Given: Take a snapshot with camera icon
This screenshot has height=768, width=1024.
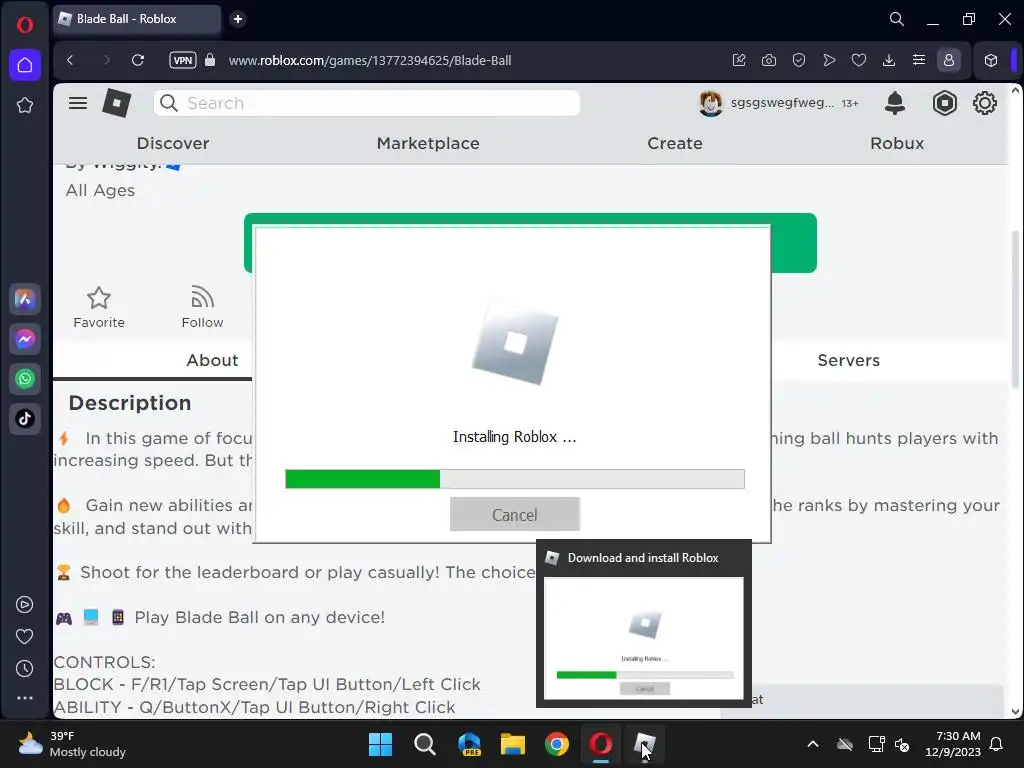Looking at the screenshot, I should point(769,60).
